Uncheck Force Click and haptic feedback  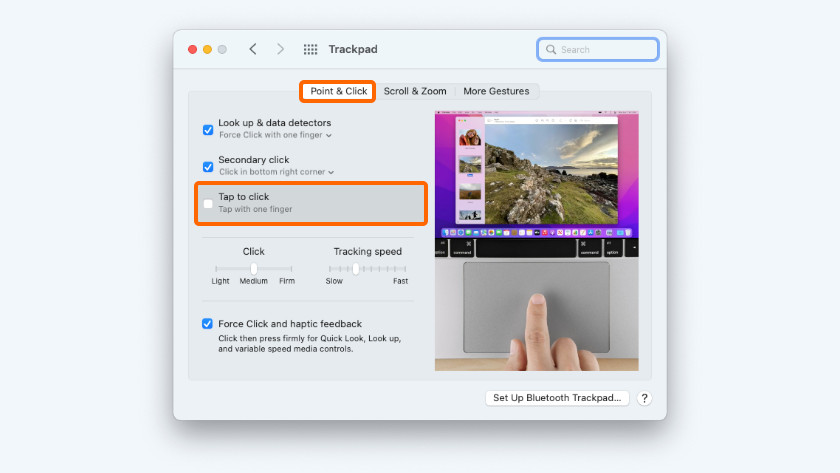[x=208, y=324]
